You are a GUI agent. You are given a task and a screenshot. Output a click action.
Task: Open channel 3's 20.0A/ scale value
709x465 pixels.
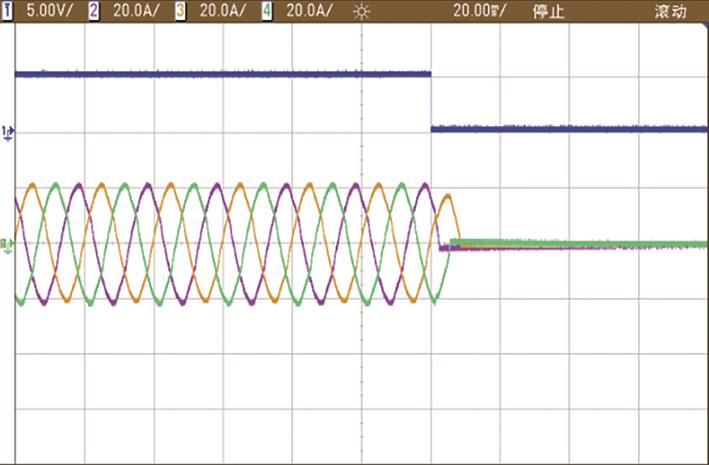tap(217, 12)
